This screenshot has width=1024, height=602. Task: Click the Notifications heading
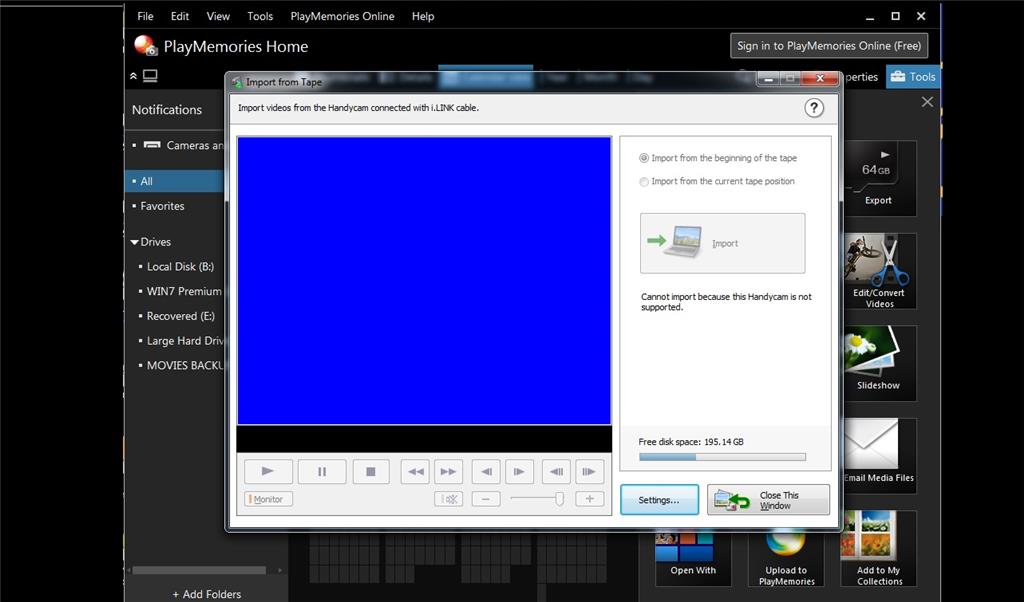(x=167, y=110)
